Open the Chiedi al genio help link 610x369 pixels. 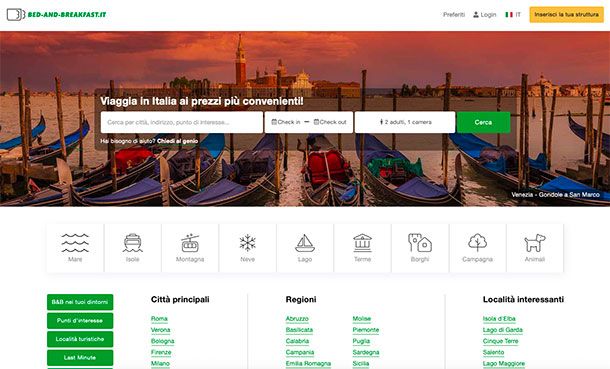(x=178, y=141)
